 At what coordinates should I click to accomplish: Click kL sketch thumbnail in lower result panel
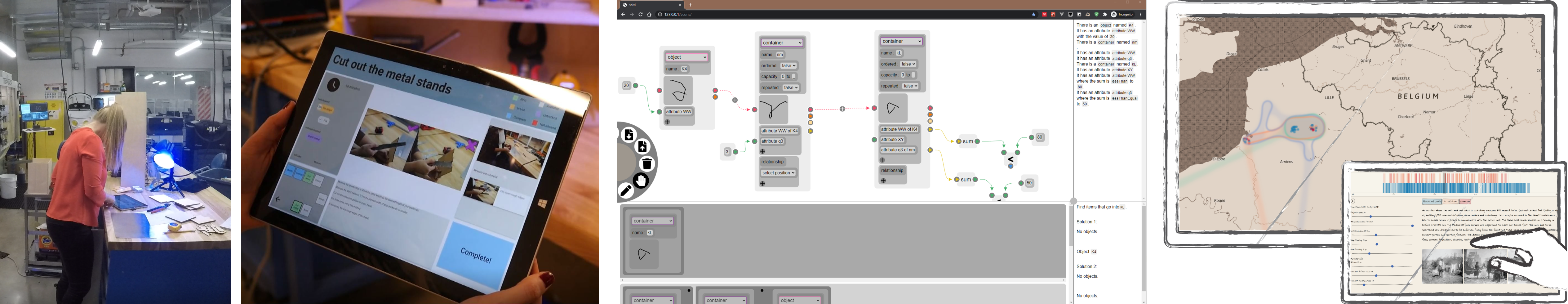[644, 254]
